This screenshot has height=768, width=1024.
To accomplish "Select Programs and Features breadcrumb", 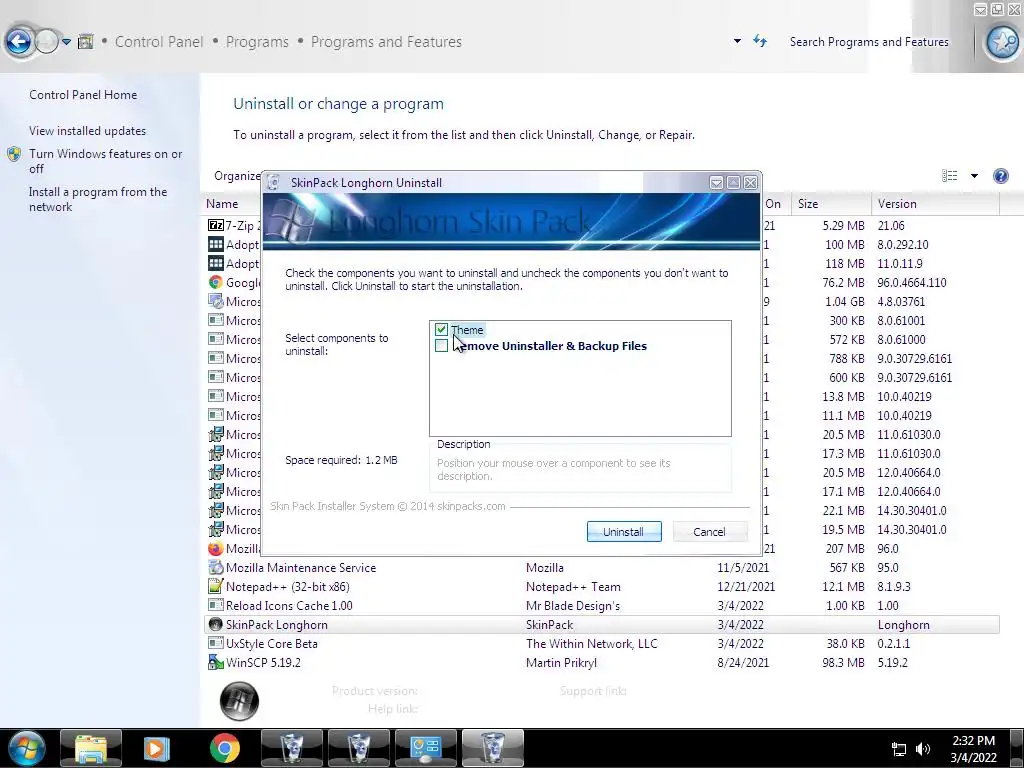I will click(386, 42).
